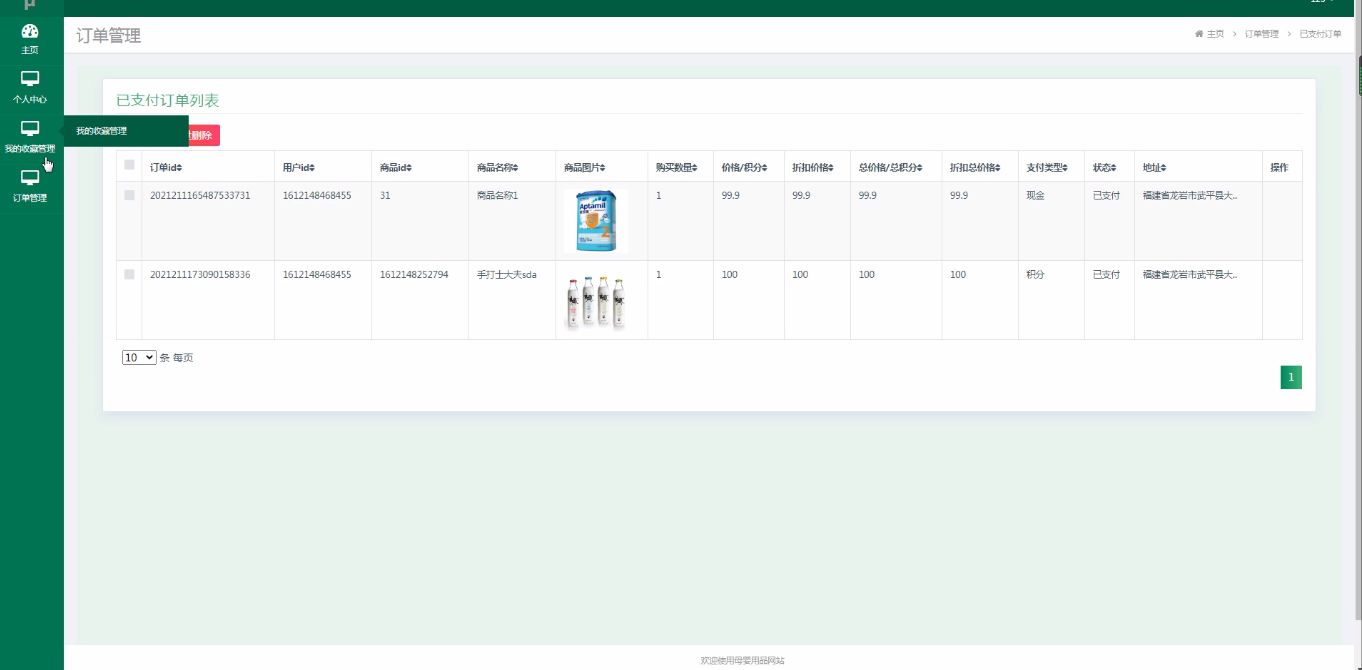Check the box for order 2021211165487533731
Viewport: 1362px width, 670px height.
point(129,195)
